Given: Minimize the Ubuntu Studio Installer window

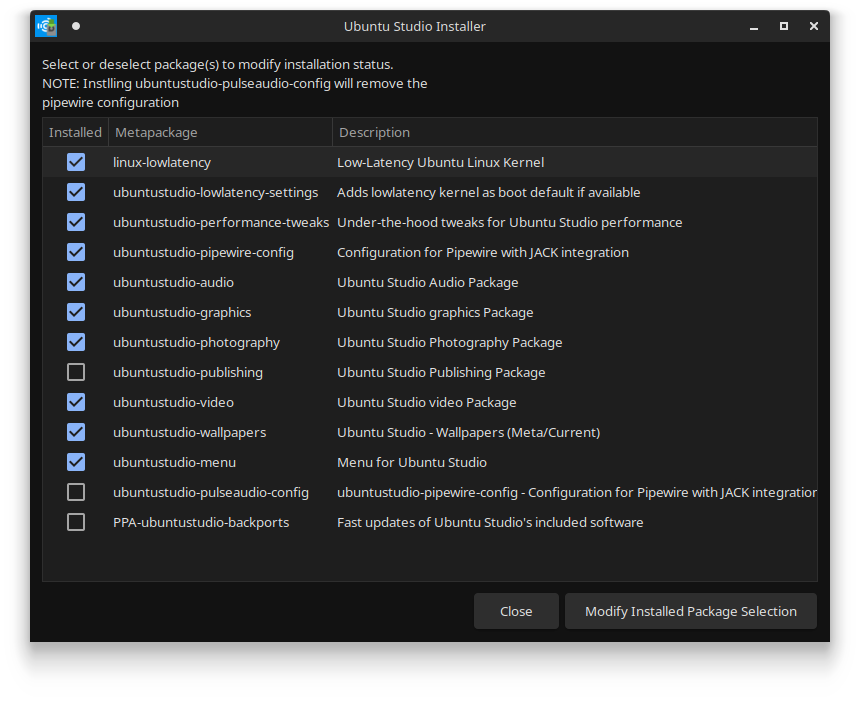Looking at the screenshot, I should click(x=754, y=26).
